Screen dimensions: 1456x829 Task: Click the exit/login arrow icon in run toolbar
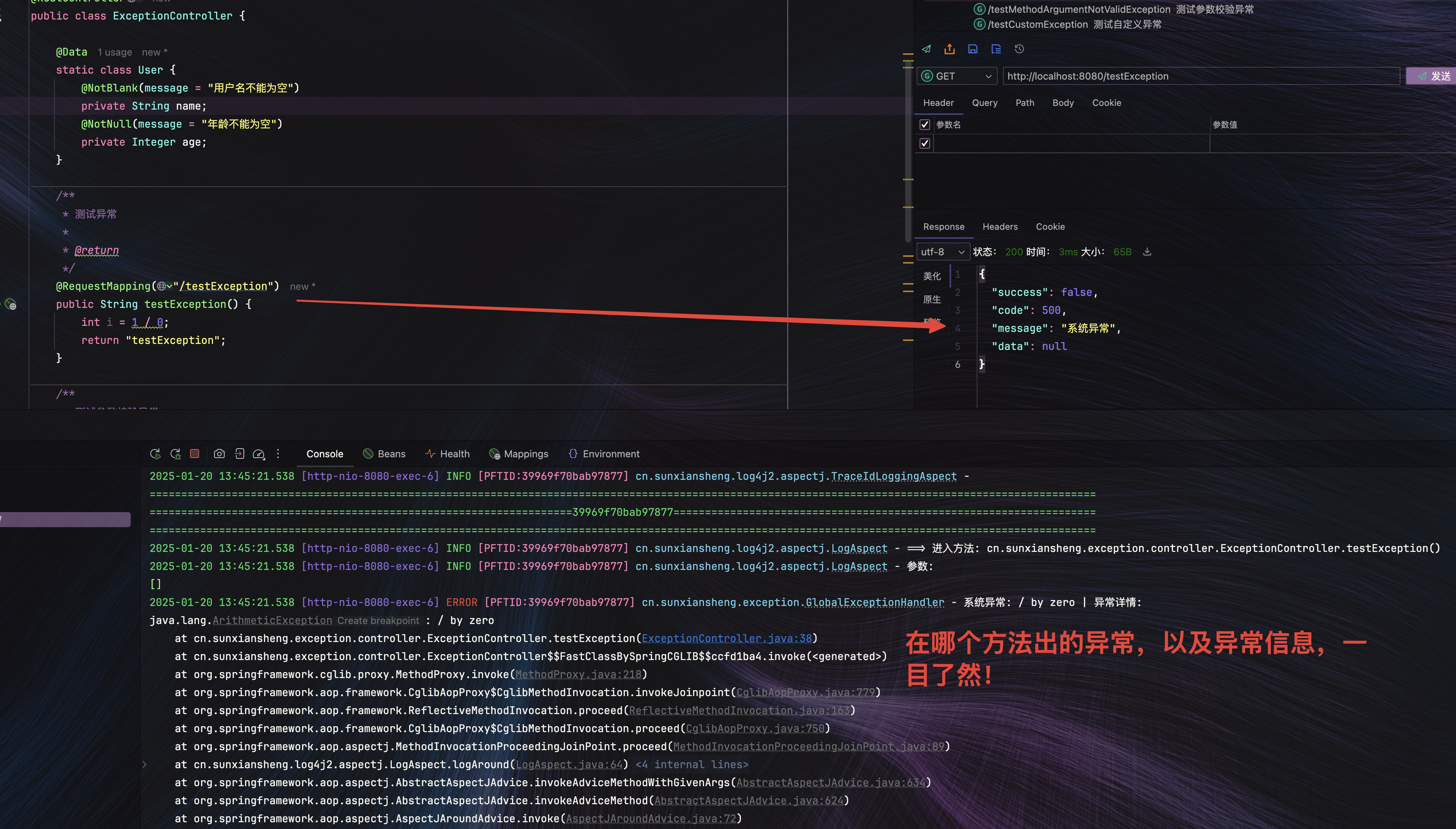click(x=240, y=454)
